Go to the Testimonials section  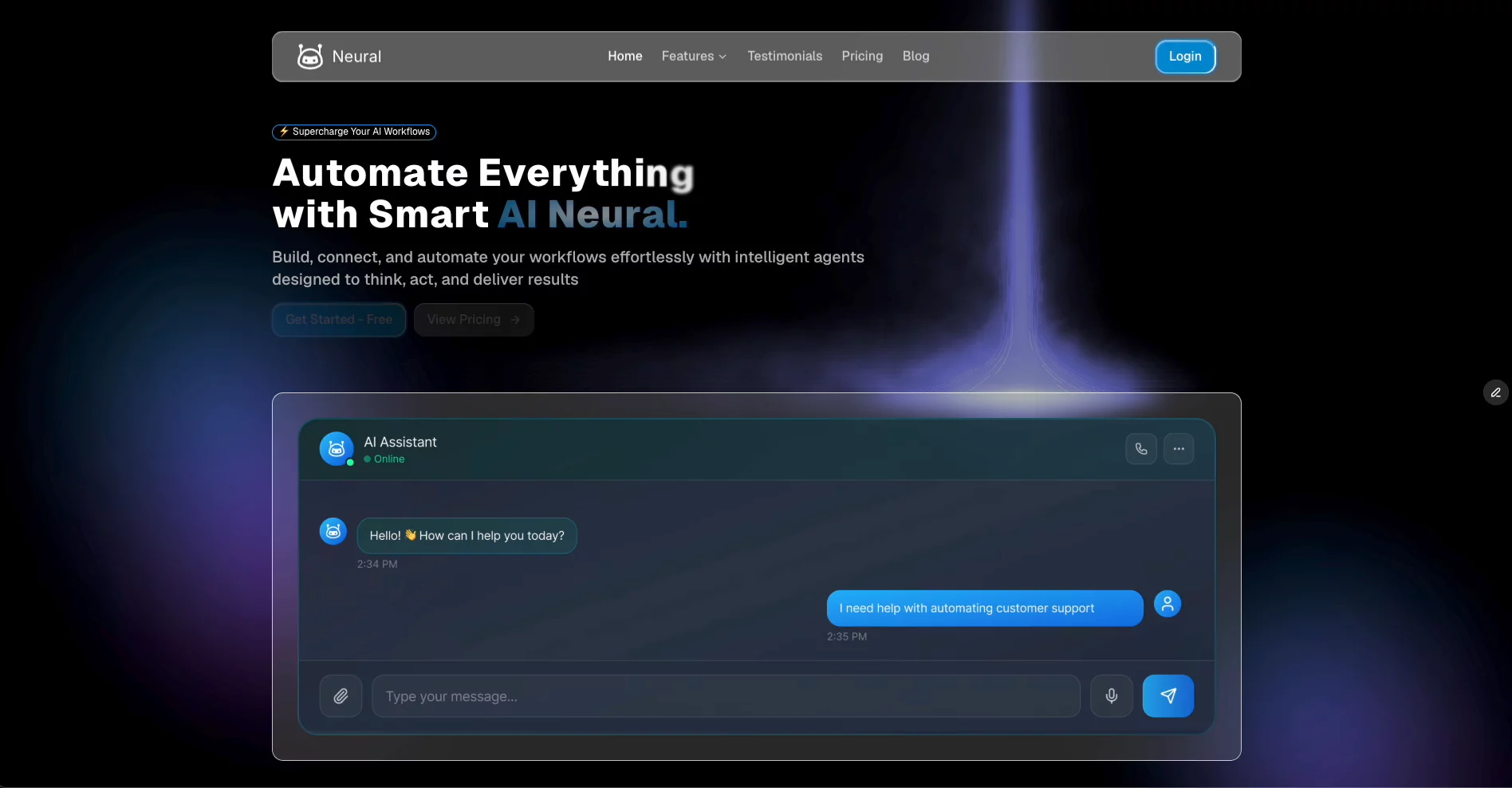[785, 57]
